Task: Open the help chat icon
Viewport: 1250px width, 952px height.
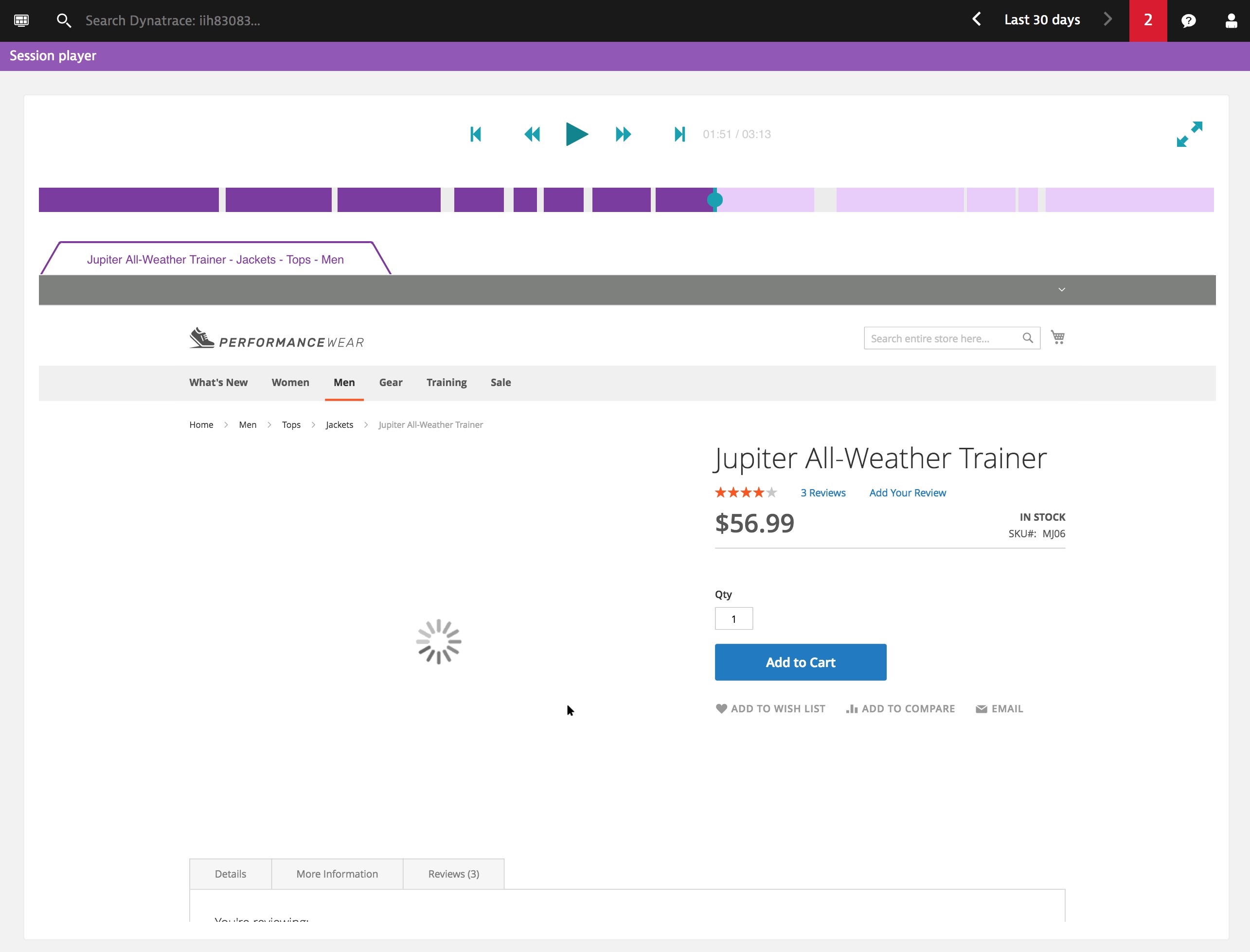Action: tap(1189, 21)
